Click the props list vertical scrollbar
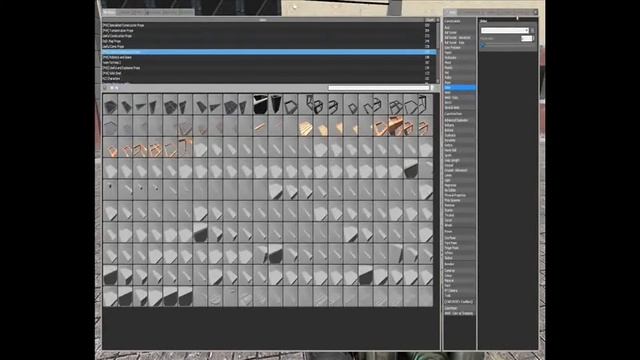Image resolution: width=640 pixels, height=360 pixels. 438,51
